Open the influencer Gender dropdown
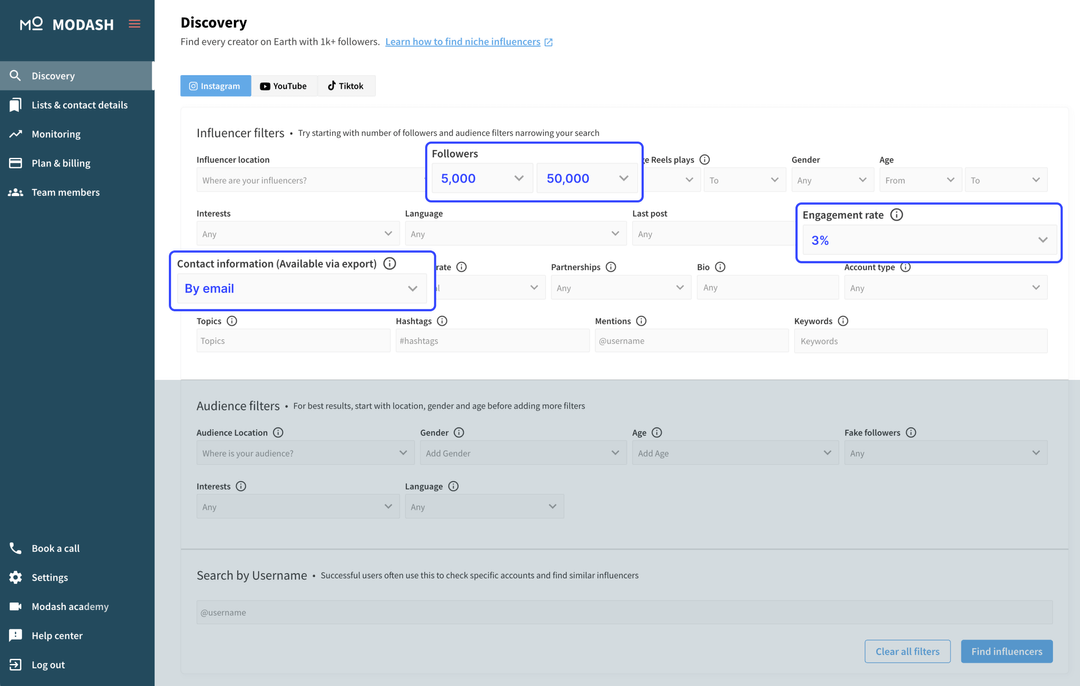 [833, 180]
